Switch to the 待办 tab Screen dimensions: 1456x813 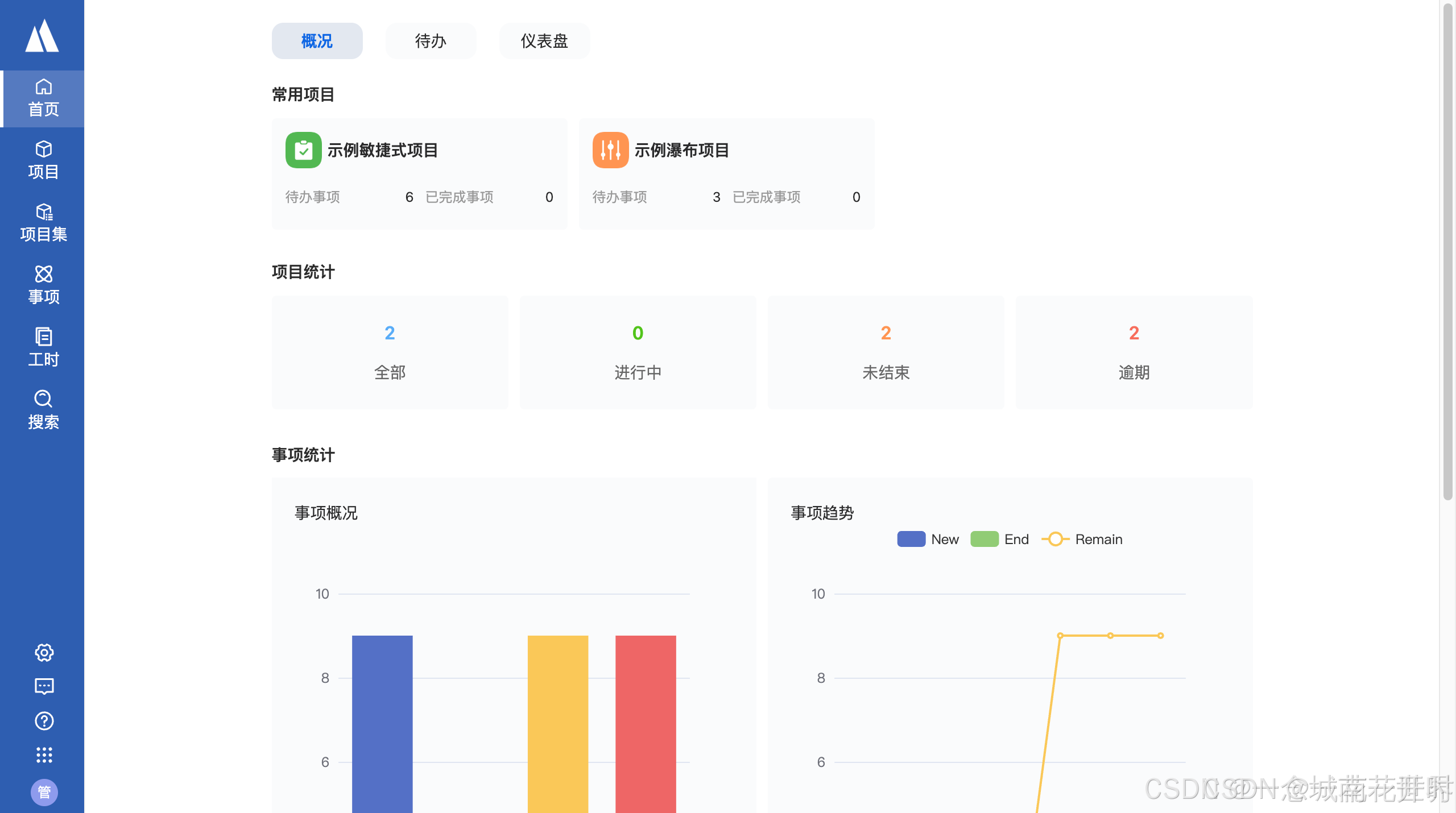coord(431,41)
